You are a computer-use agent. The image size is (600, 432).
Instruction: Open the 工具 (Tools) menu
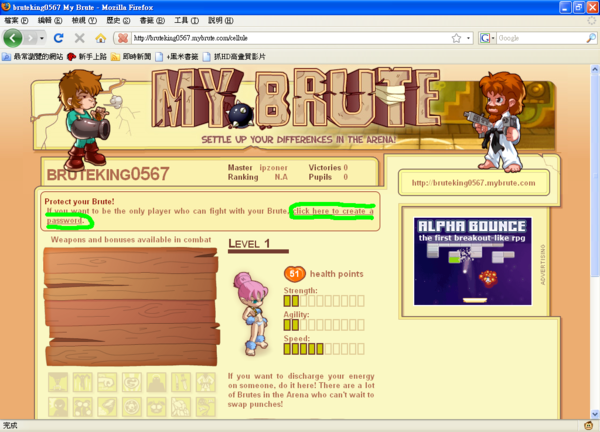pyautogui.click(x=186, y=20)
